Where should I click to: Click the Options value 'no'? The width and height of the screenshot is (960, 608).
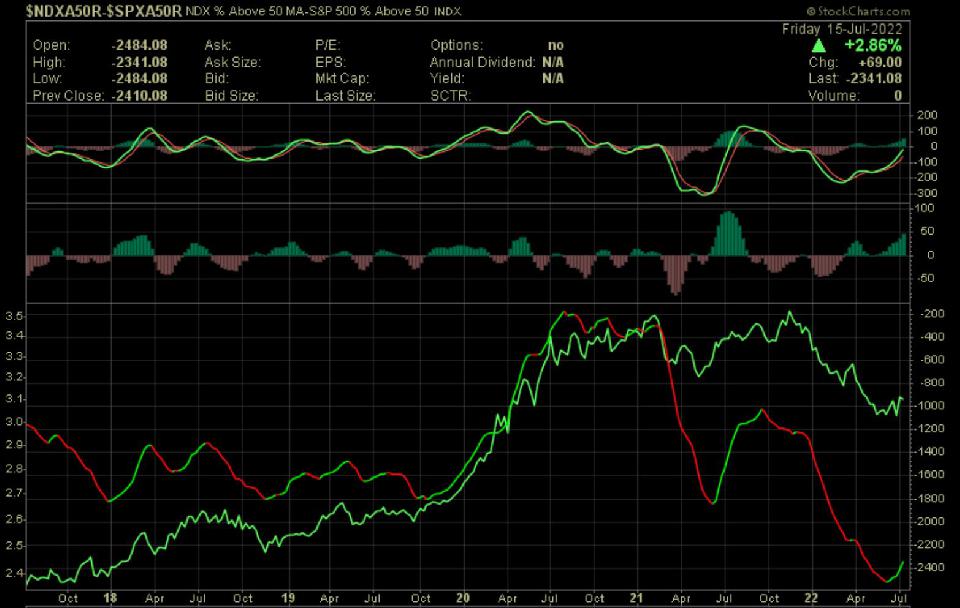tap(555, 45)
